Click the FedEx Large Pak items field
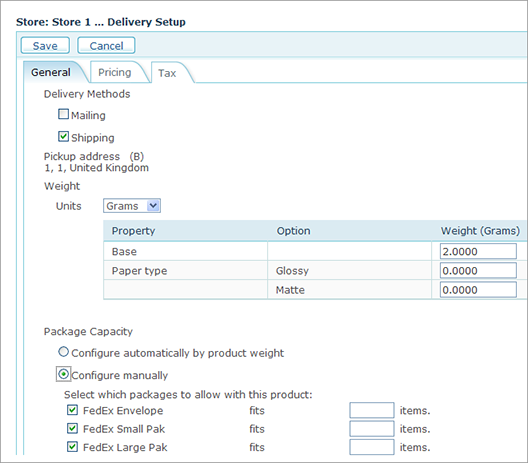 click(372, 447)
